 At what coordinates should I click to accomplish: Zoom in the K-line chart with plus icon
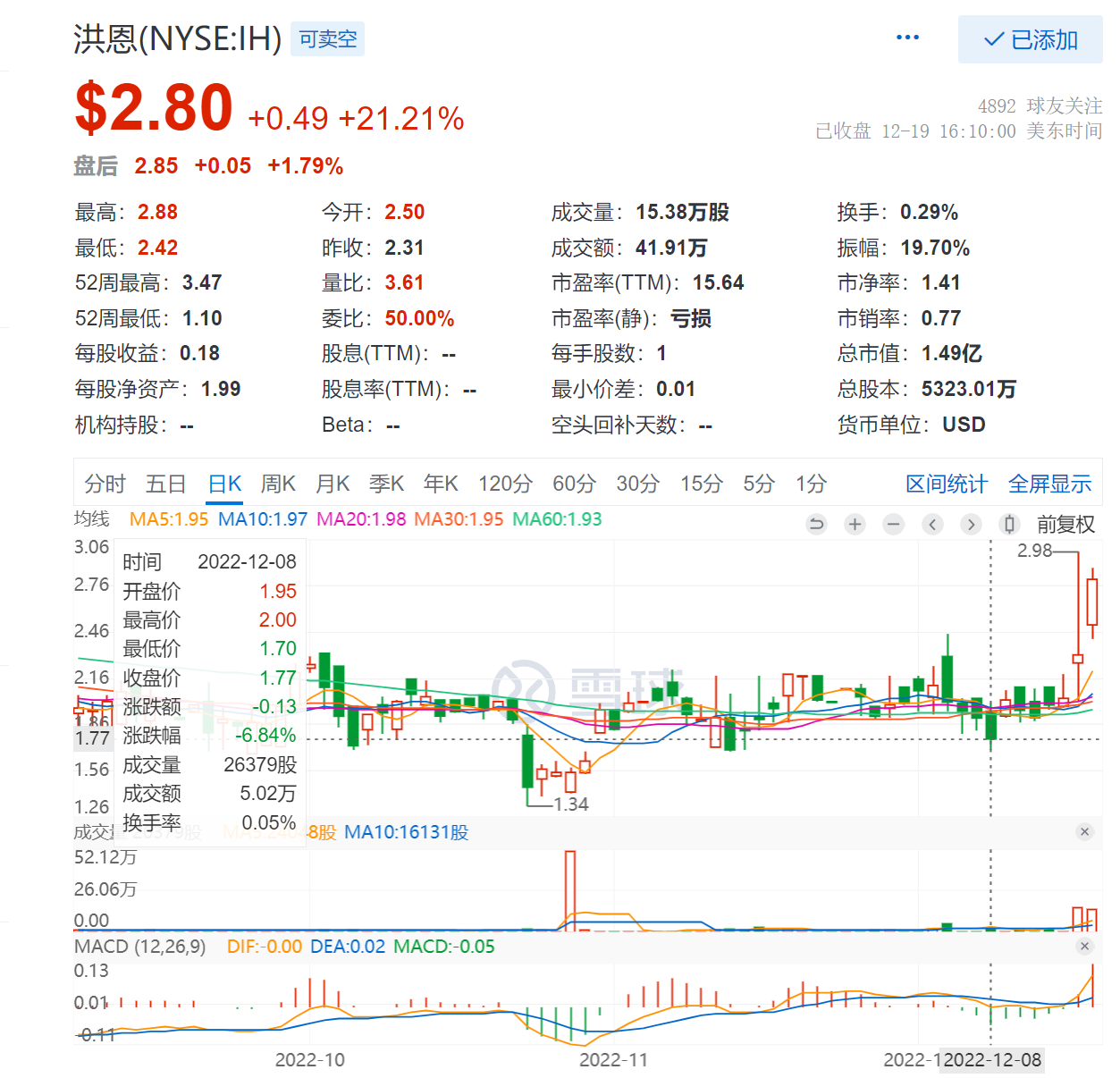855,525
